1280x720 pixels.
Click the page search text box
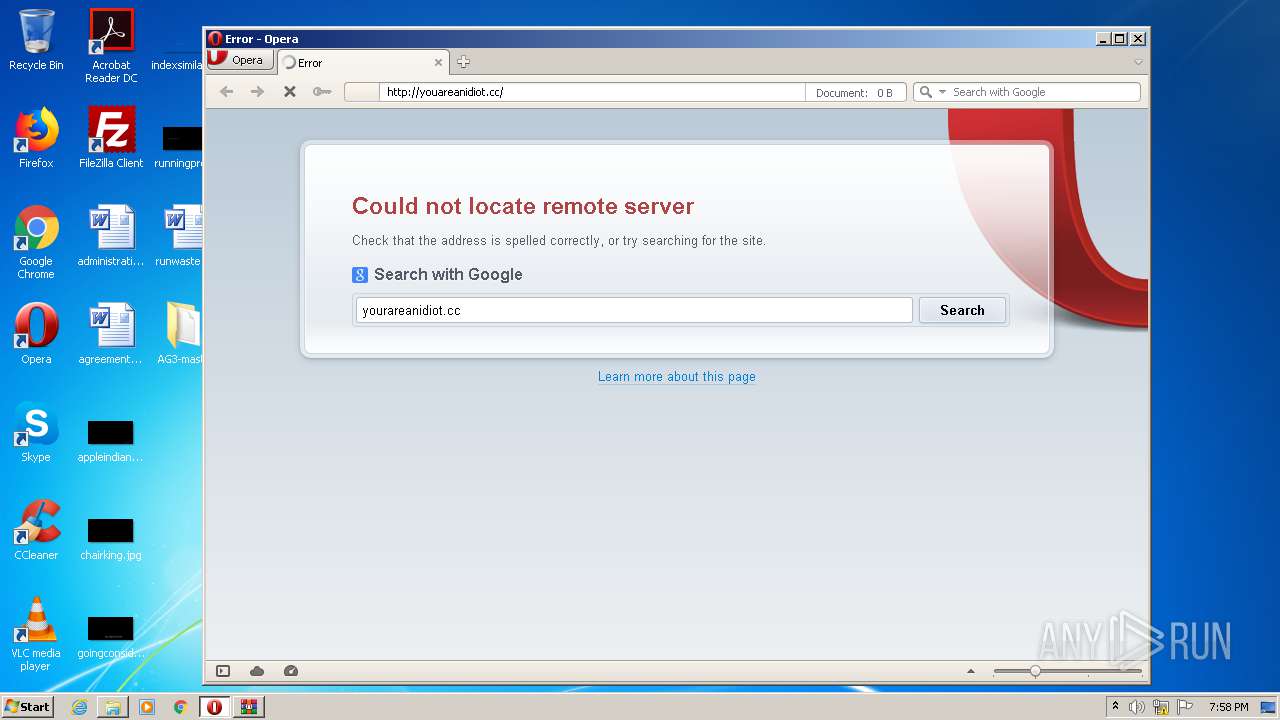click(634, 310)
